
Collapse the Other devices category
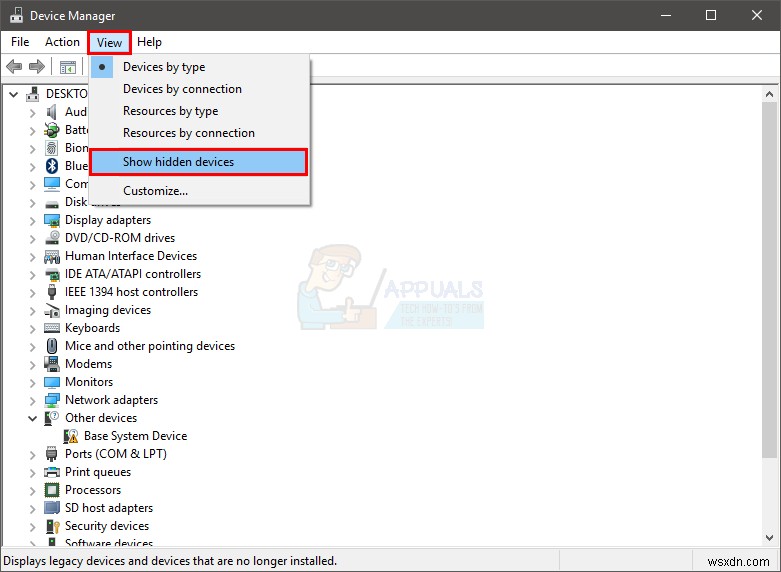click(32, 418)
